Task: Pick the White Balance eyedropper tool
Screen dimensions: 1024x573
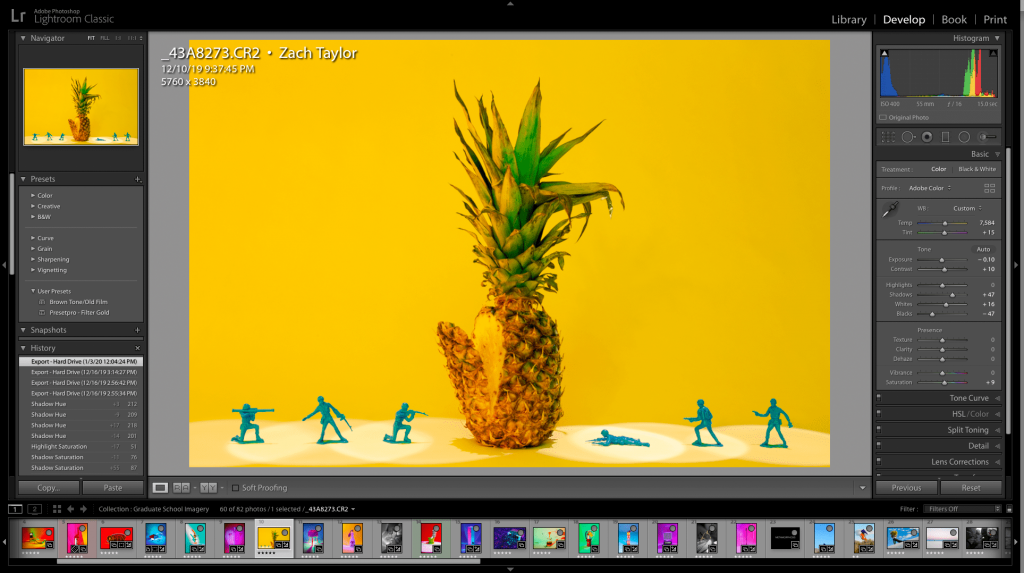Action: click(x=890, y=210)
